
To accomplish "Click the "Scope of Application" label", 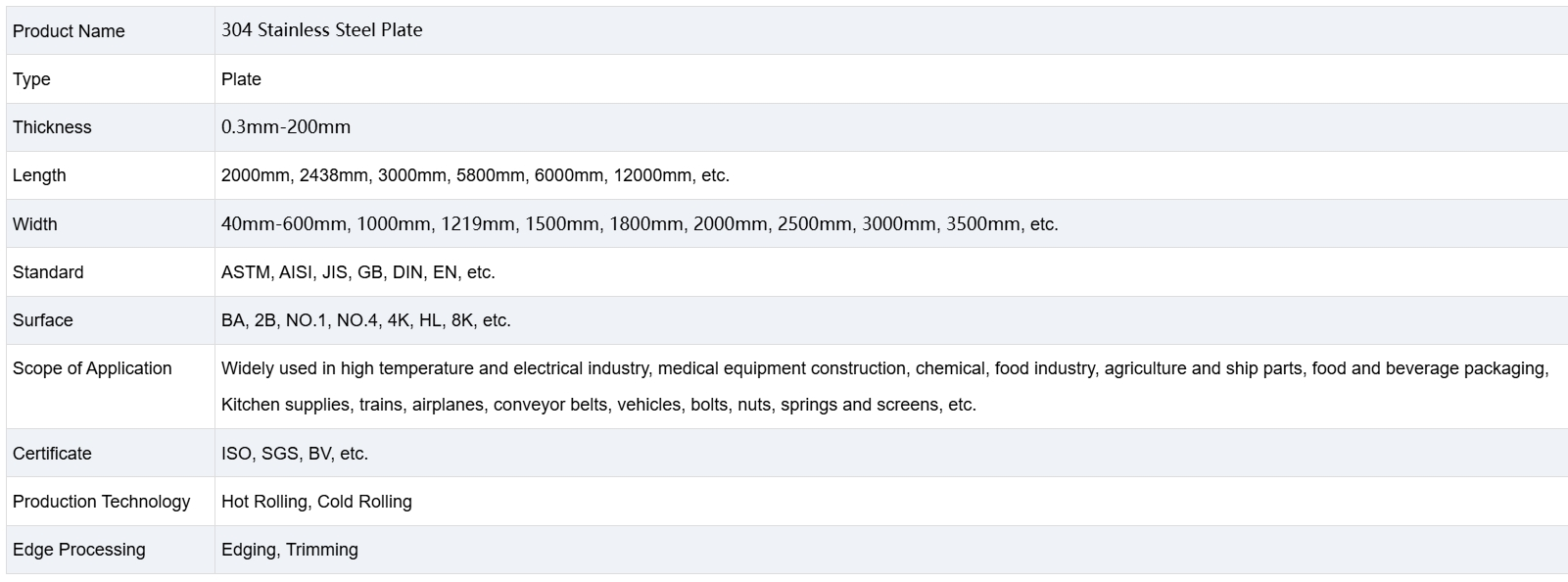I will 92,368.
